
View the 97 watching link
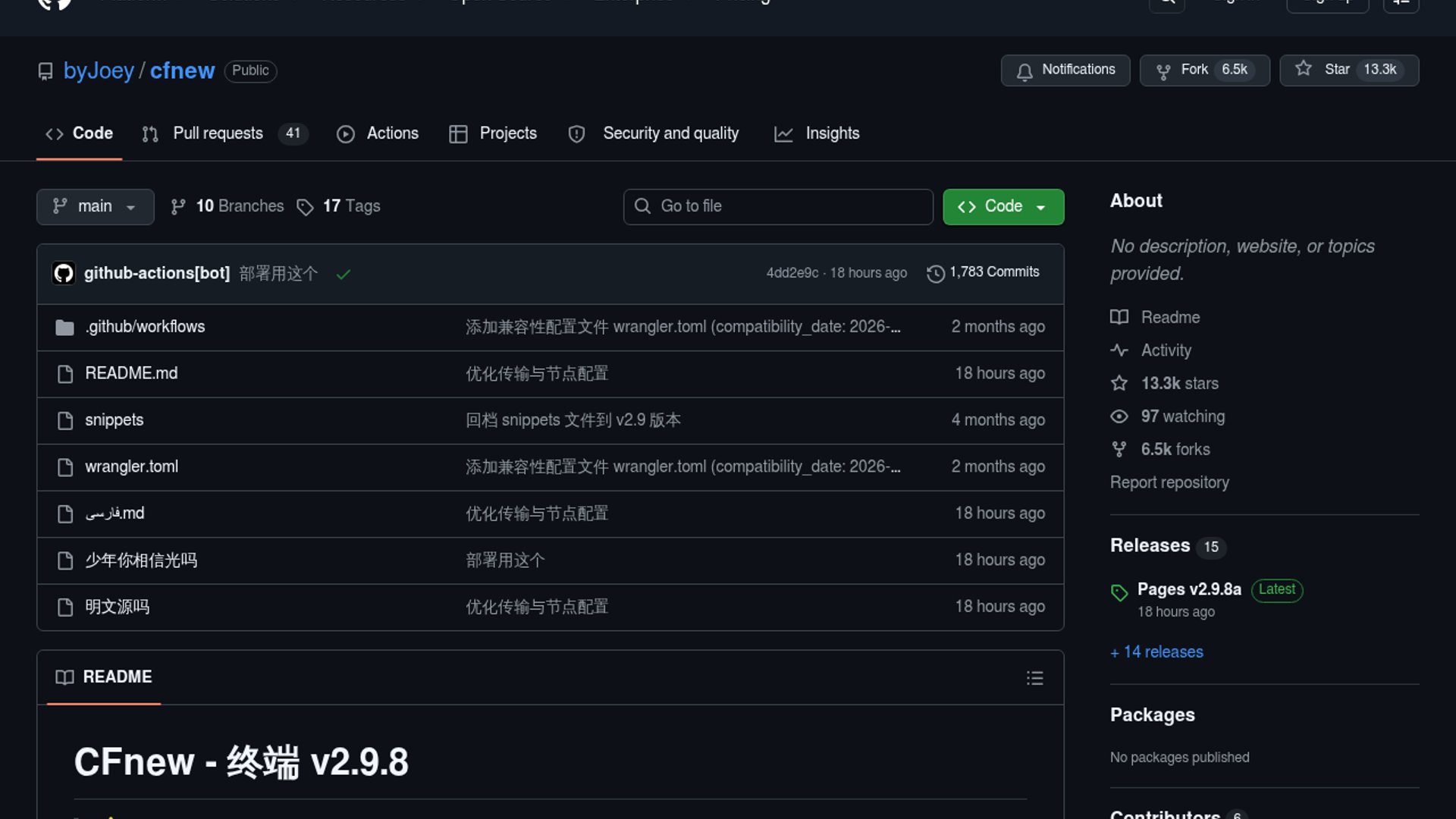pyautogui.click(x=1168, y=416)
